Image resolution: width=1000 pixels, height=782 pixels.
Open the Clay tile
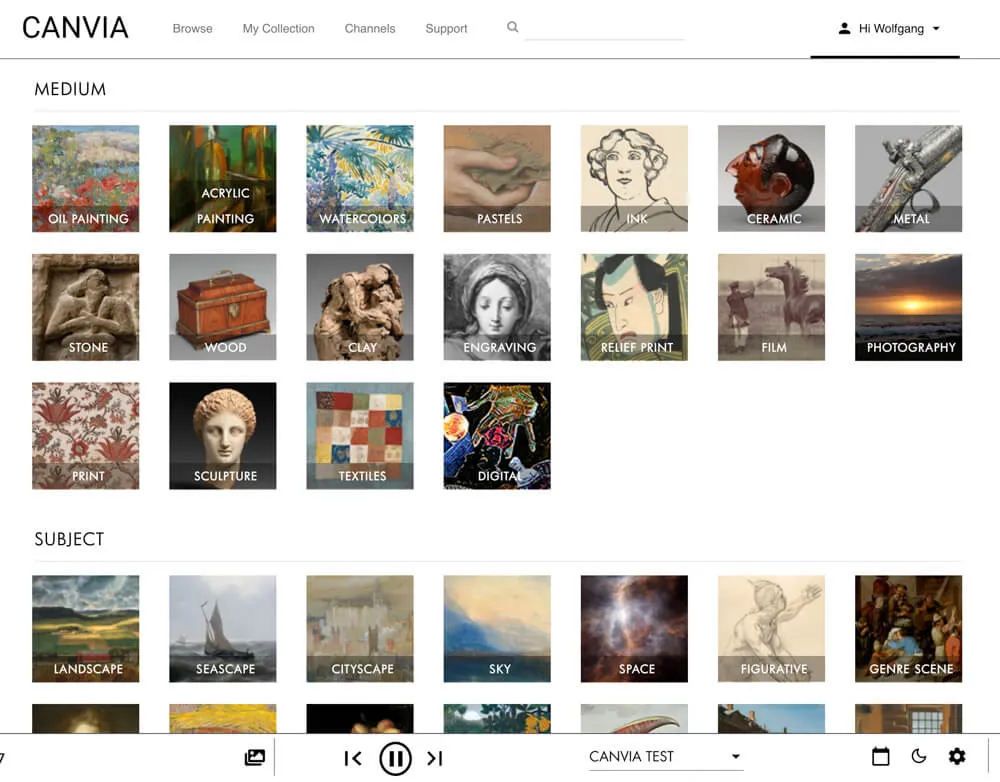pyautogui.click(x=360, y=307)
